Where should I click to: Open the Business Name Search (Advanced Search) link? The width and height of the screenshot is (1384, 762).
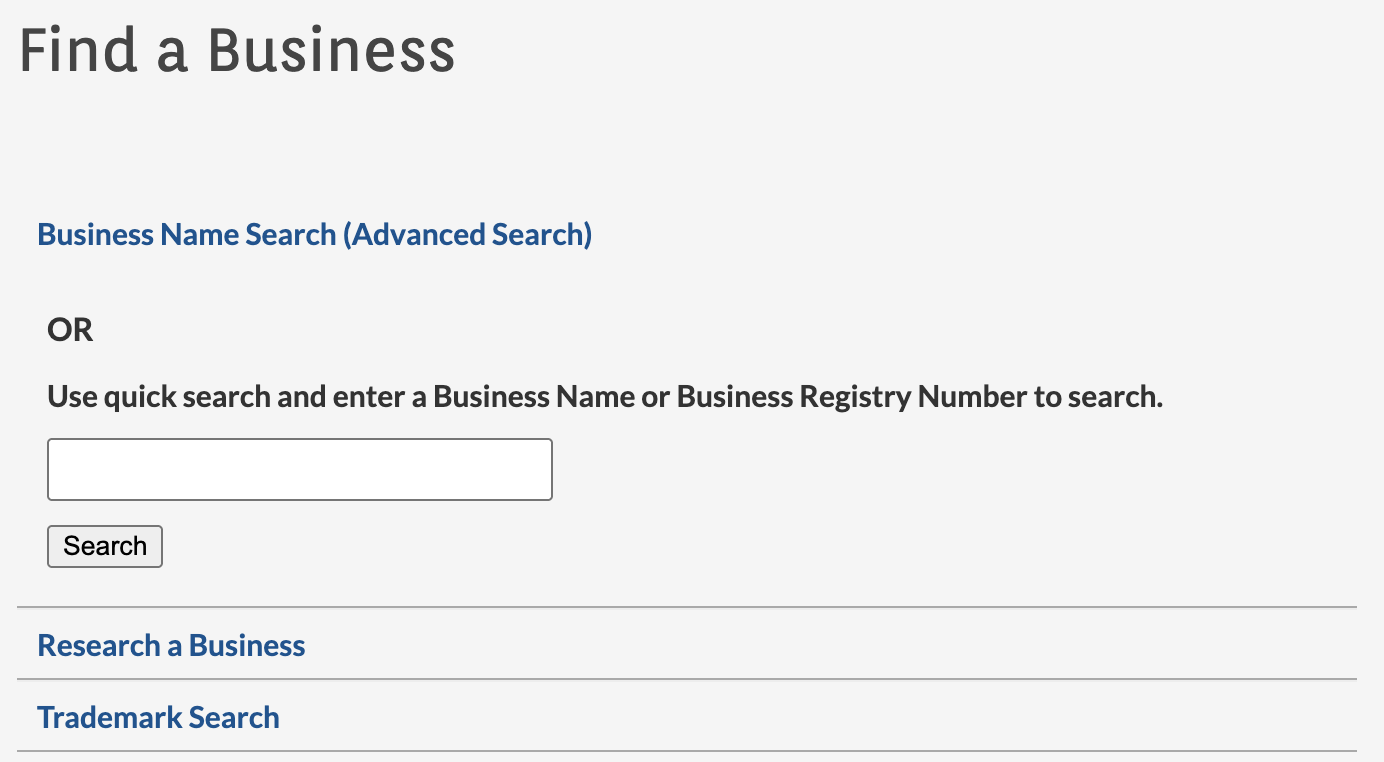(x=314, y=235)
